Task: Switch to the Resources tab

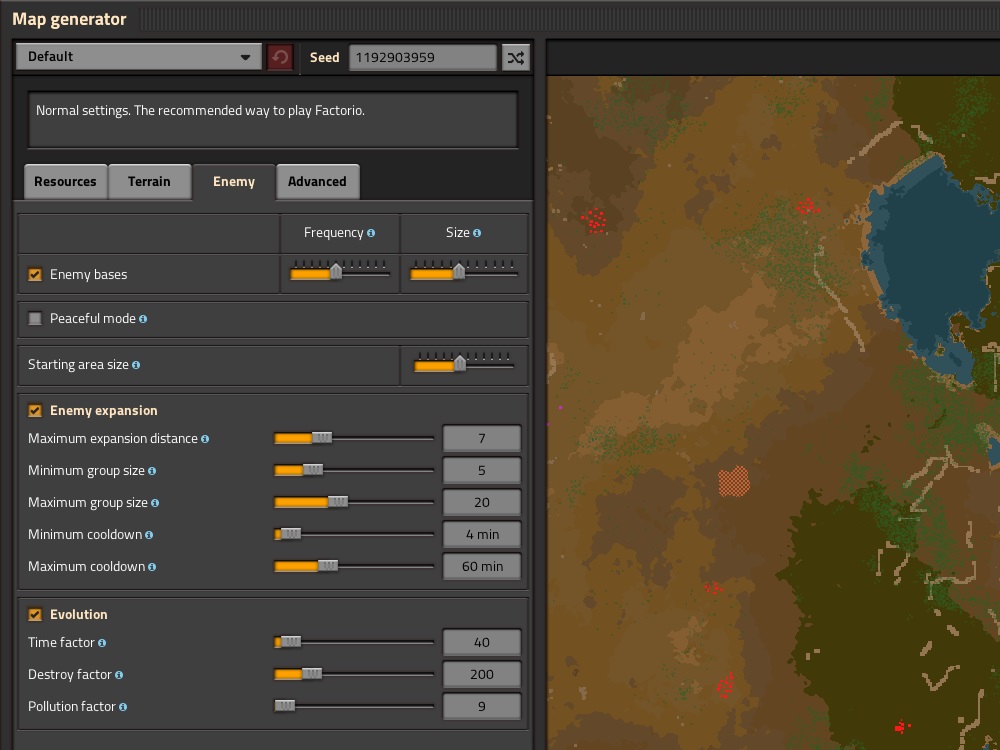Action: (x=65, y=181)
